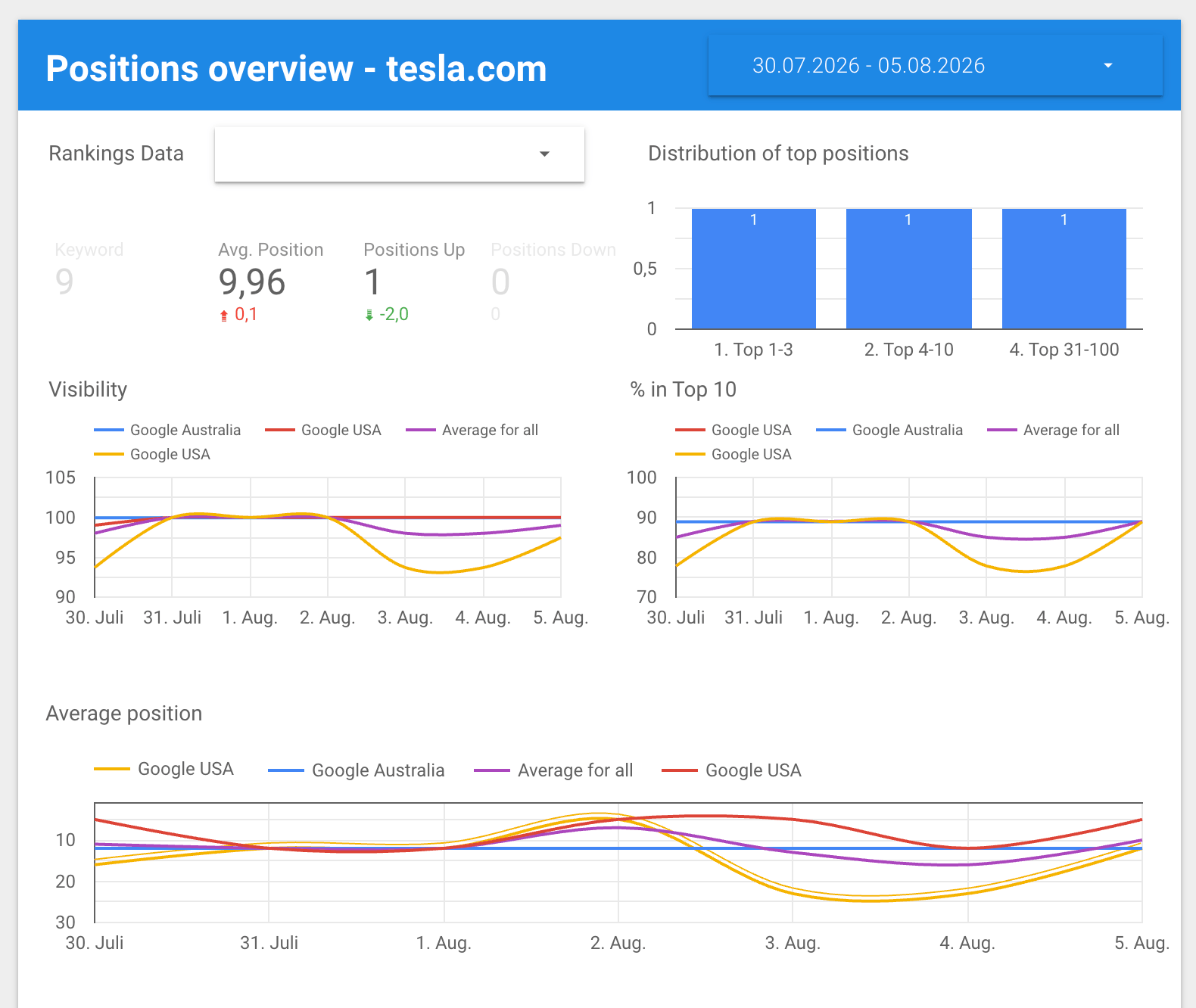Screen dimensions: 1196x1008
Task: Click '30. Juli' date on the Average position axis
Action: click(x=95, y=943)
